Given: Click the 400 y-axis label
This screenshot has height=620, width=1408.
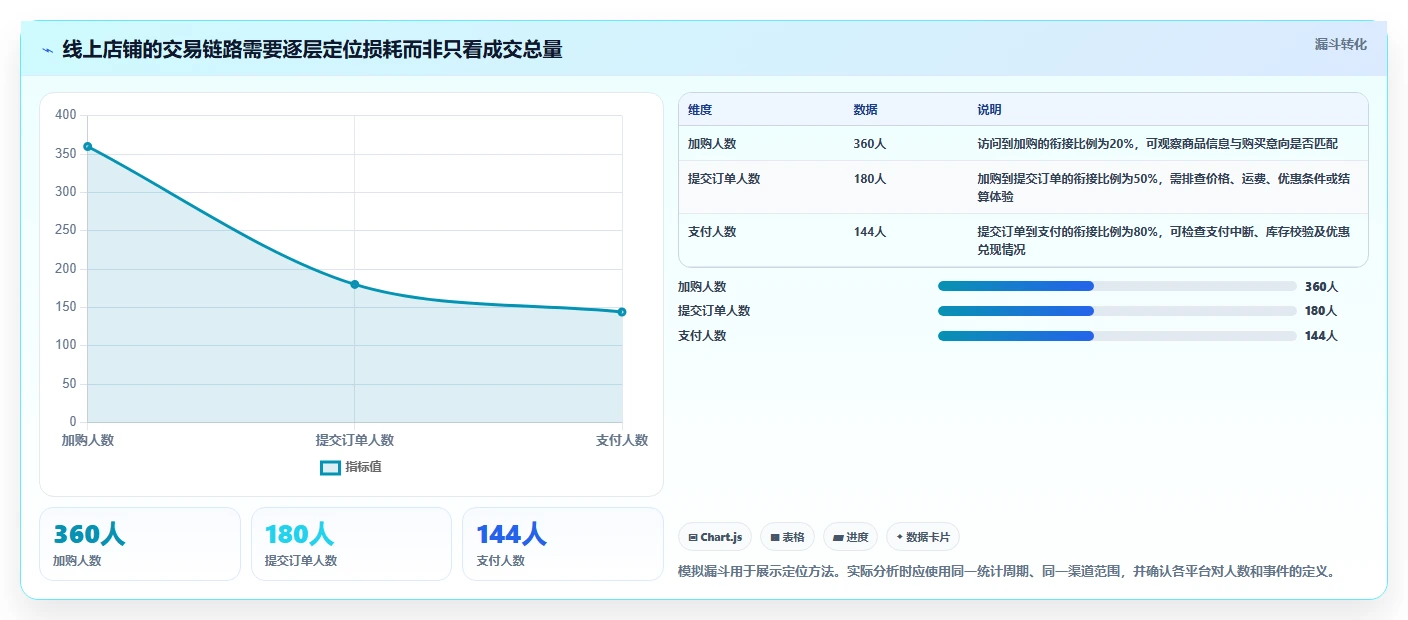Looking at the screenshot, I should (x=66, y=115).
